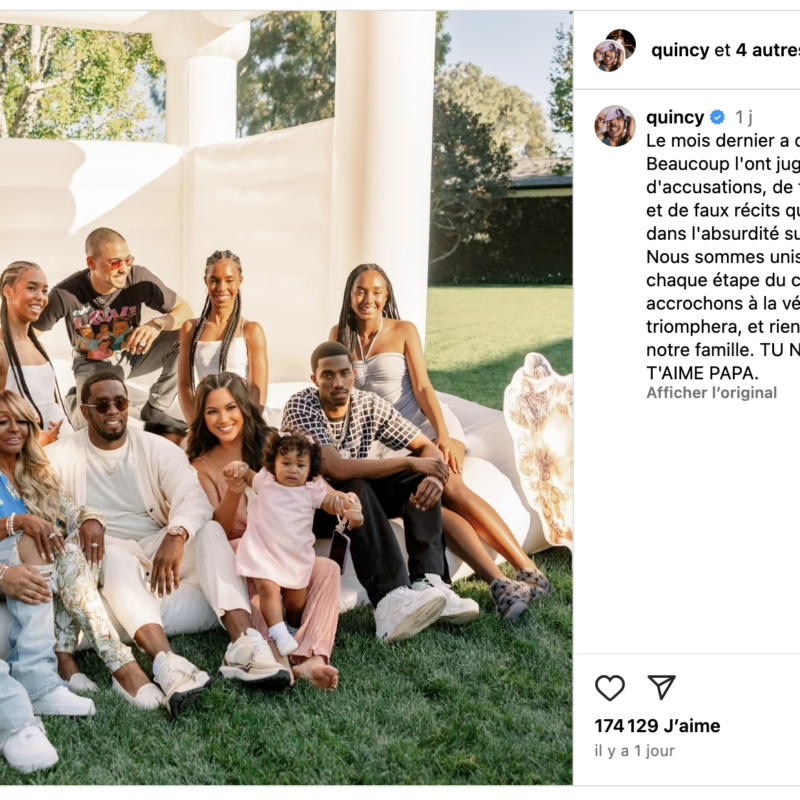Open the 'il y a 1 jour' timestamp
This screenshot has height=800, width=800.
[635, 751]
